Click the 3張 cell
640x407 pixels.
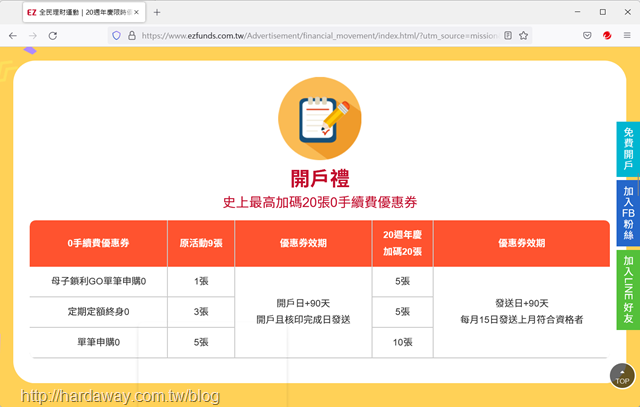(201, 312)
